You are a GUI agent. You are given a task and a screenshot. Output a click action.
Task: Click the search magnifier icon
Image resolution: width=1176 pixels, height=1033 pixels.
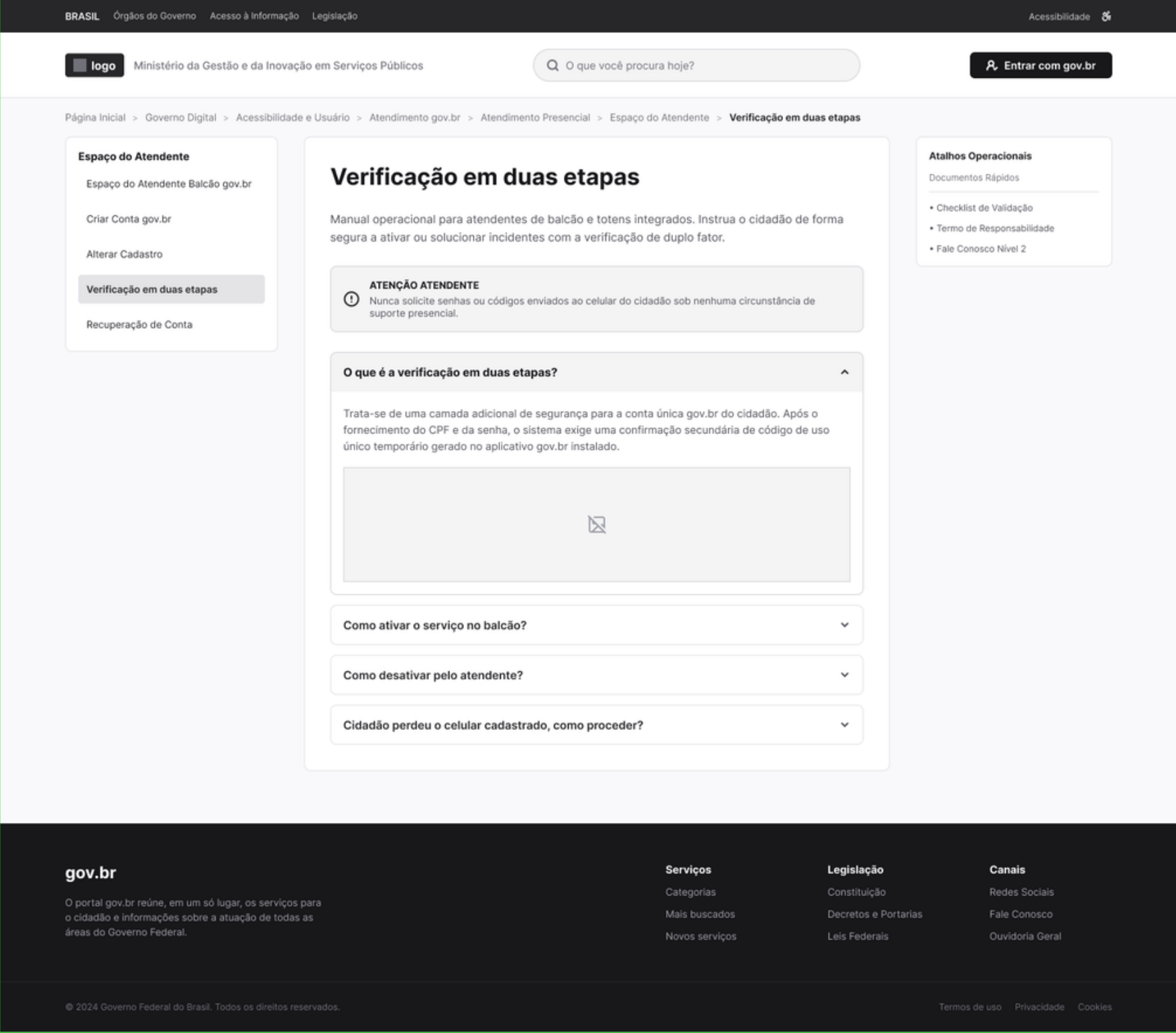pyautogui.click(x=552, y=65)
